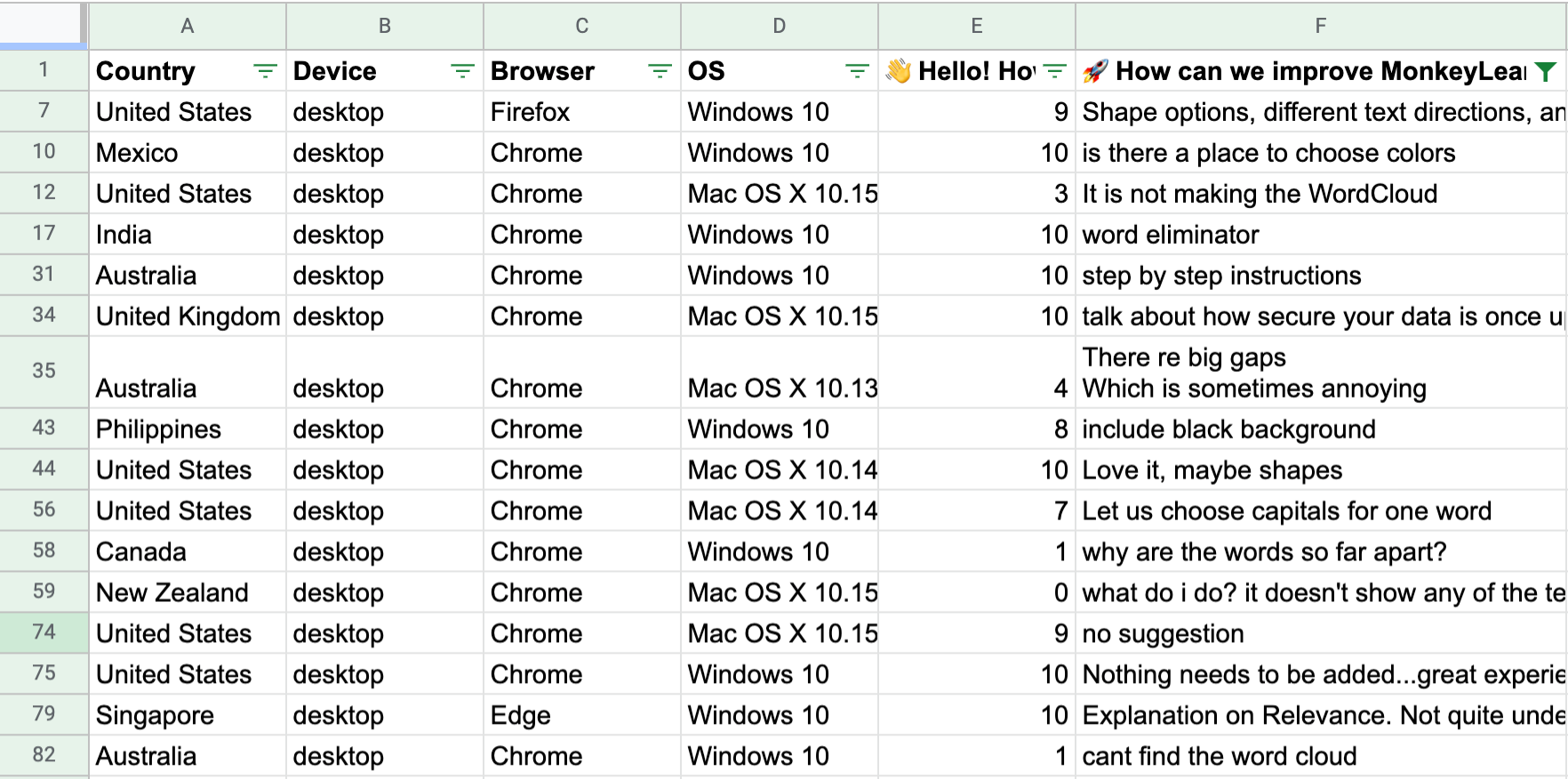The width and height of the screenshot is (1568, 779).
Task: Click the row 1 header number
Action: pyautogui.click(x=44, y=70)
